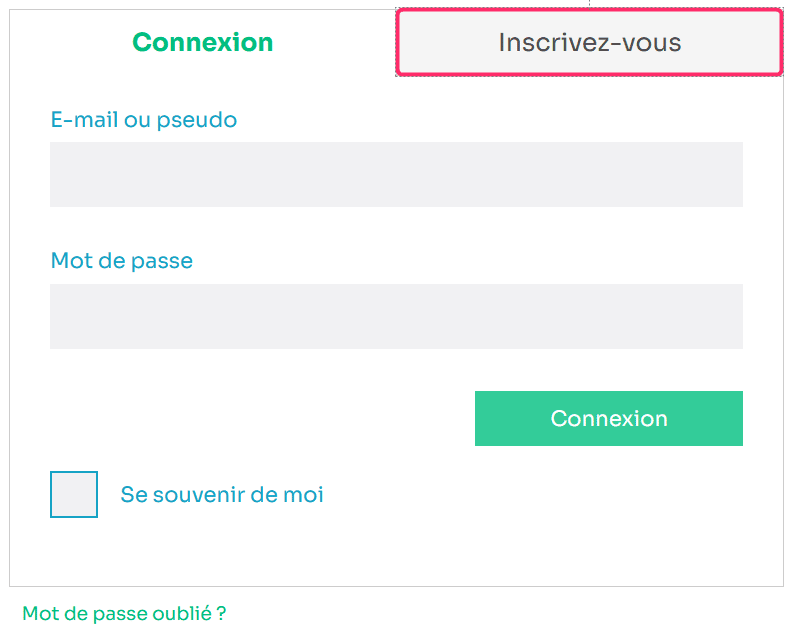Image resolution: width=795 pixels, height=635 pixels.
Task: Submit the login form with Connexion
Action: [608, 418]
